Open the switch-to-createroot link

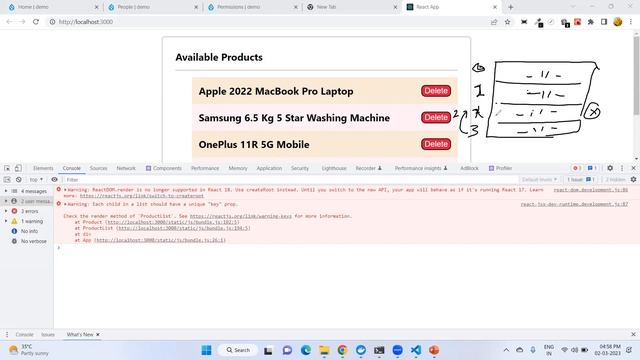[142, 196]
